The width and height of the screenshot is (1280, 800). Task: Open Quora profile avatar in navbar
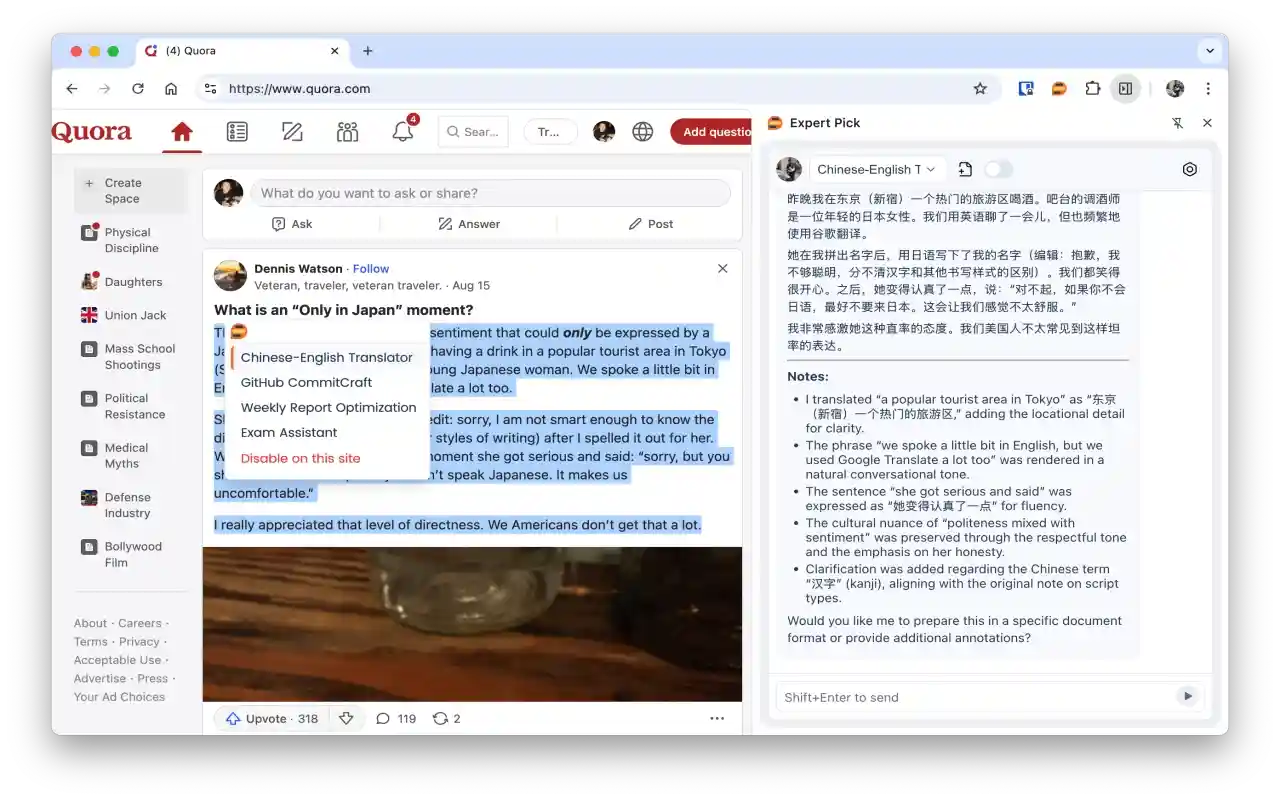[x=604, y=132]
